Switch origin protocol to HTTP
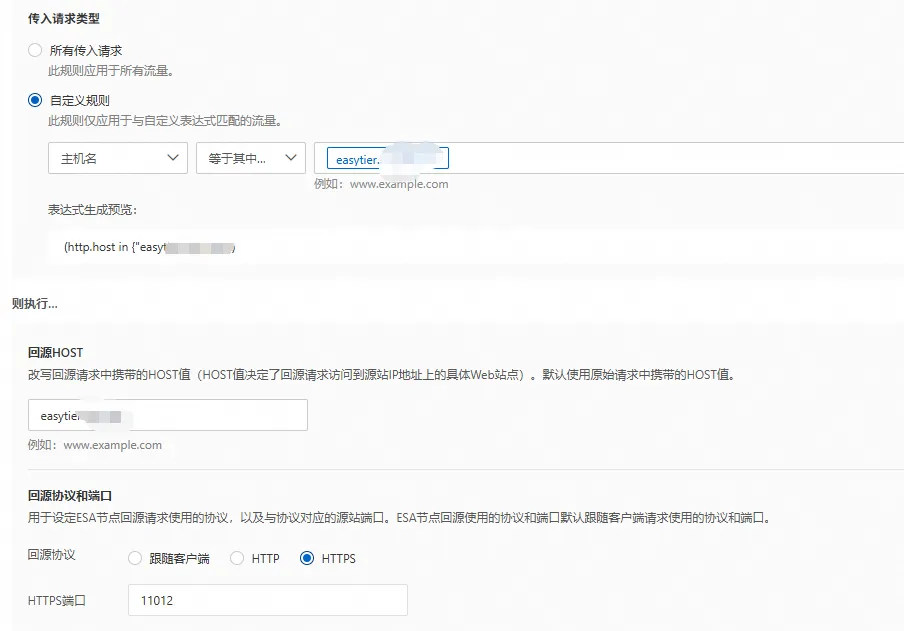The width and height of the screenshot is (904, 631). click(x=237, y=559)
